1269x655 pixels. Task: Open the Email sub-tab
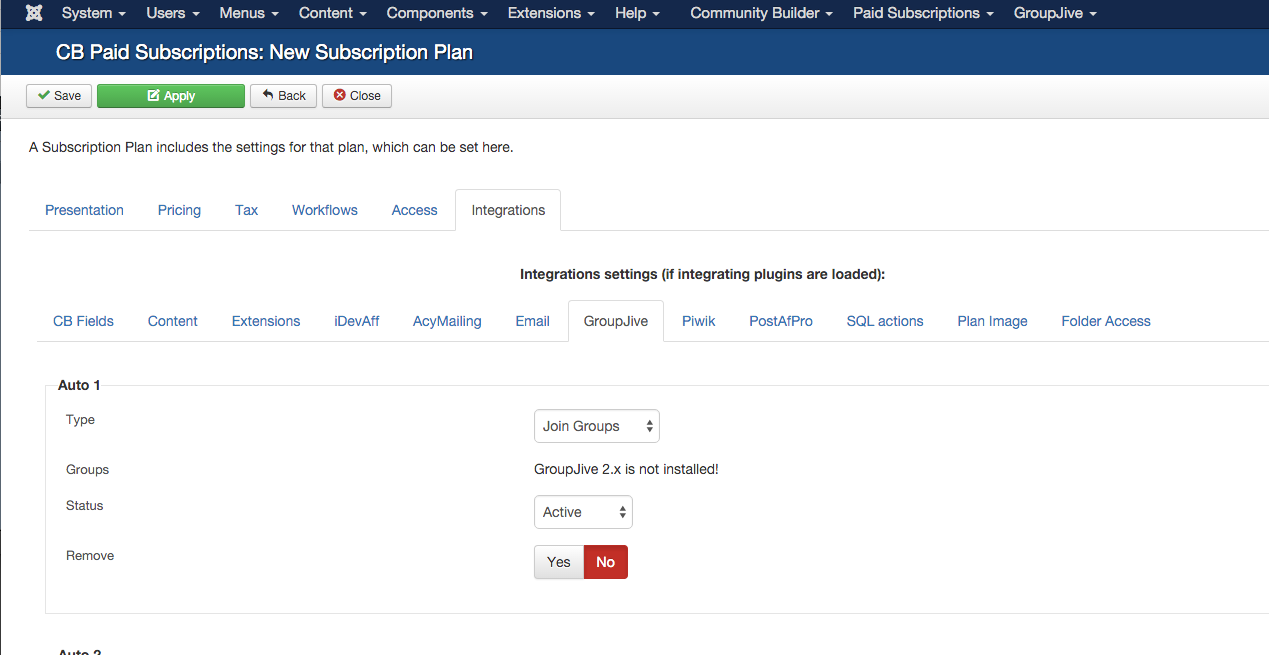[533, 321]
